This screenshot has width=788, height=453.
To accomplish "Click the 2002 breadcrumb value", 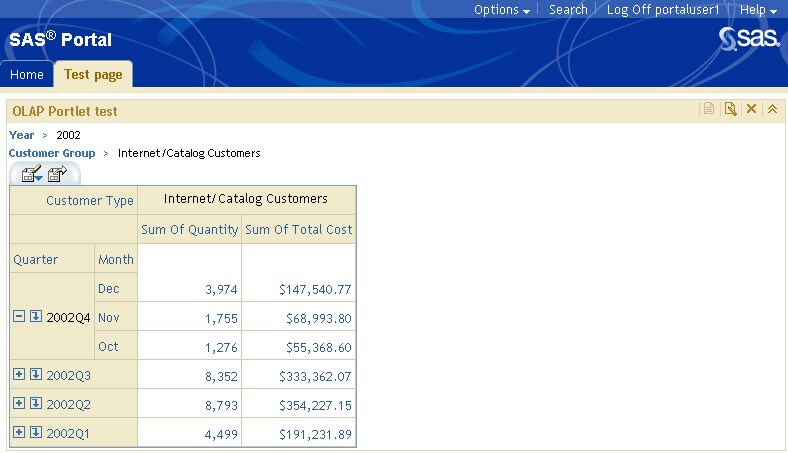I will (x=68, y=135).
